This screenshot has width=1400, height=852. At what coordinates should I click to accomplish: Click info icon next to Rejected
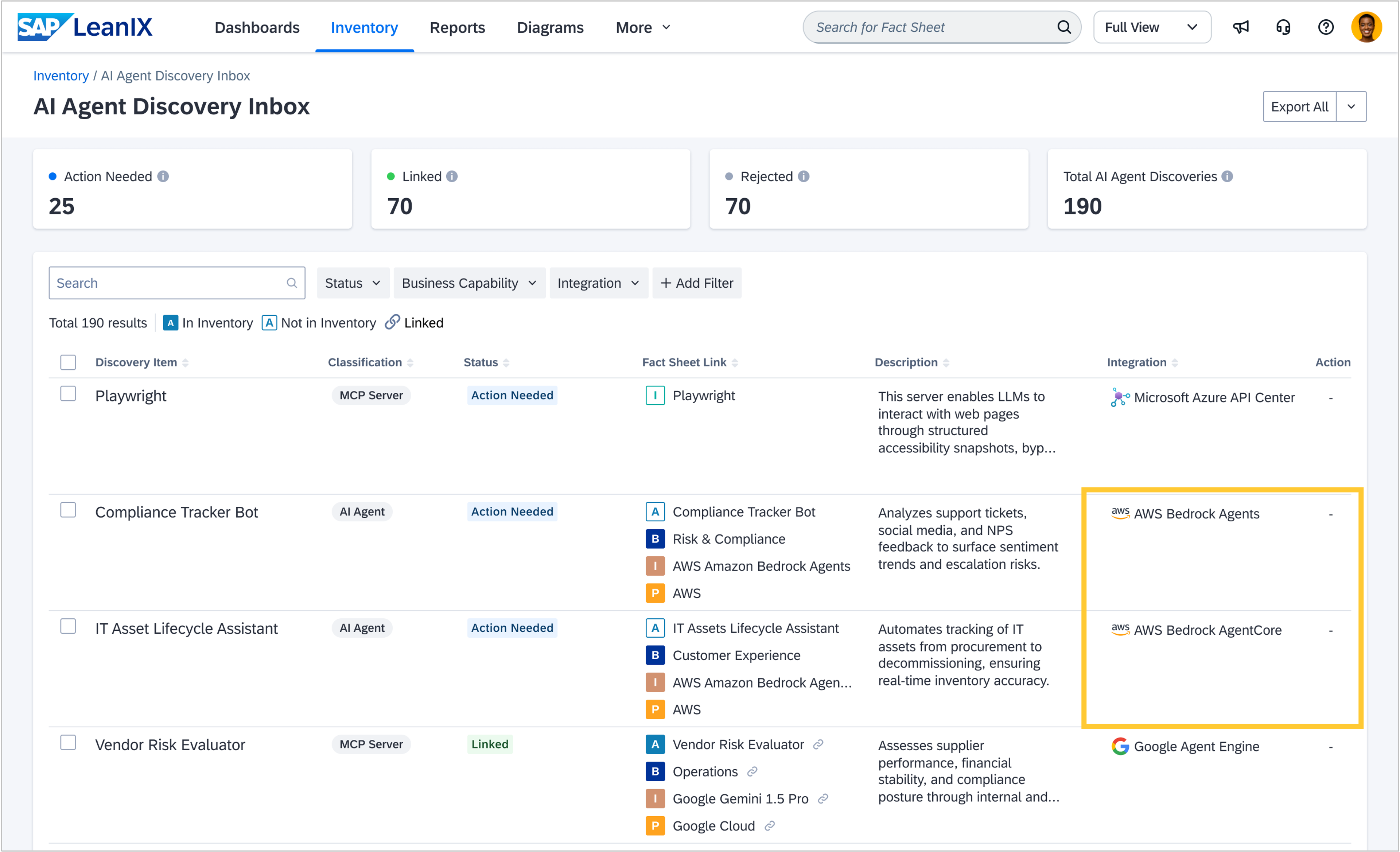(x=804, y=177)
